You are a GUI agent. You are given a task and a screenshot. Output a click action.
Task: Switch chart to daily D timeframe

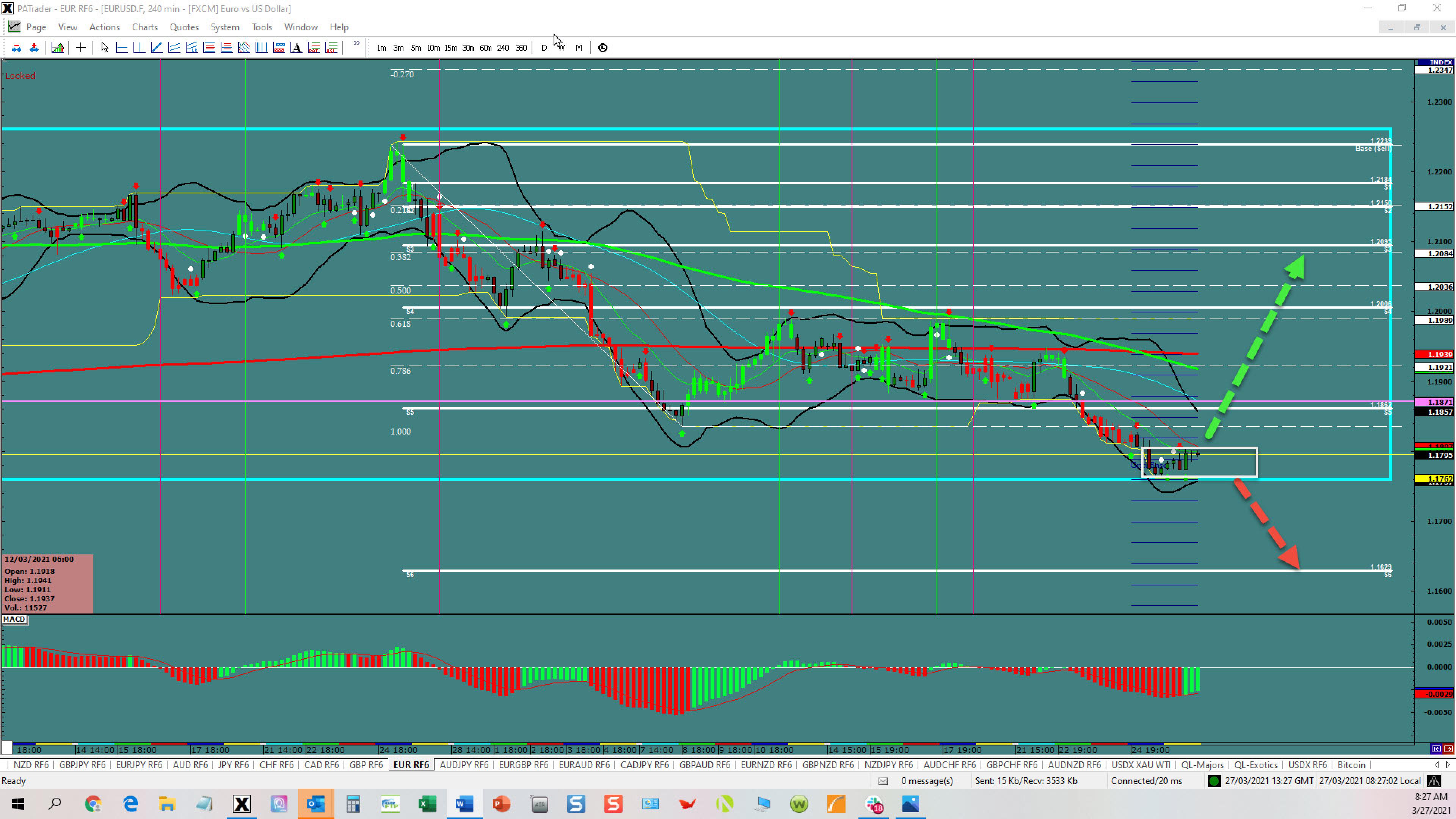544,48
